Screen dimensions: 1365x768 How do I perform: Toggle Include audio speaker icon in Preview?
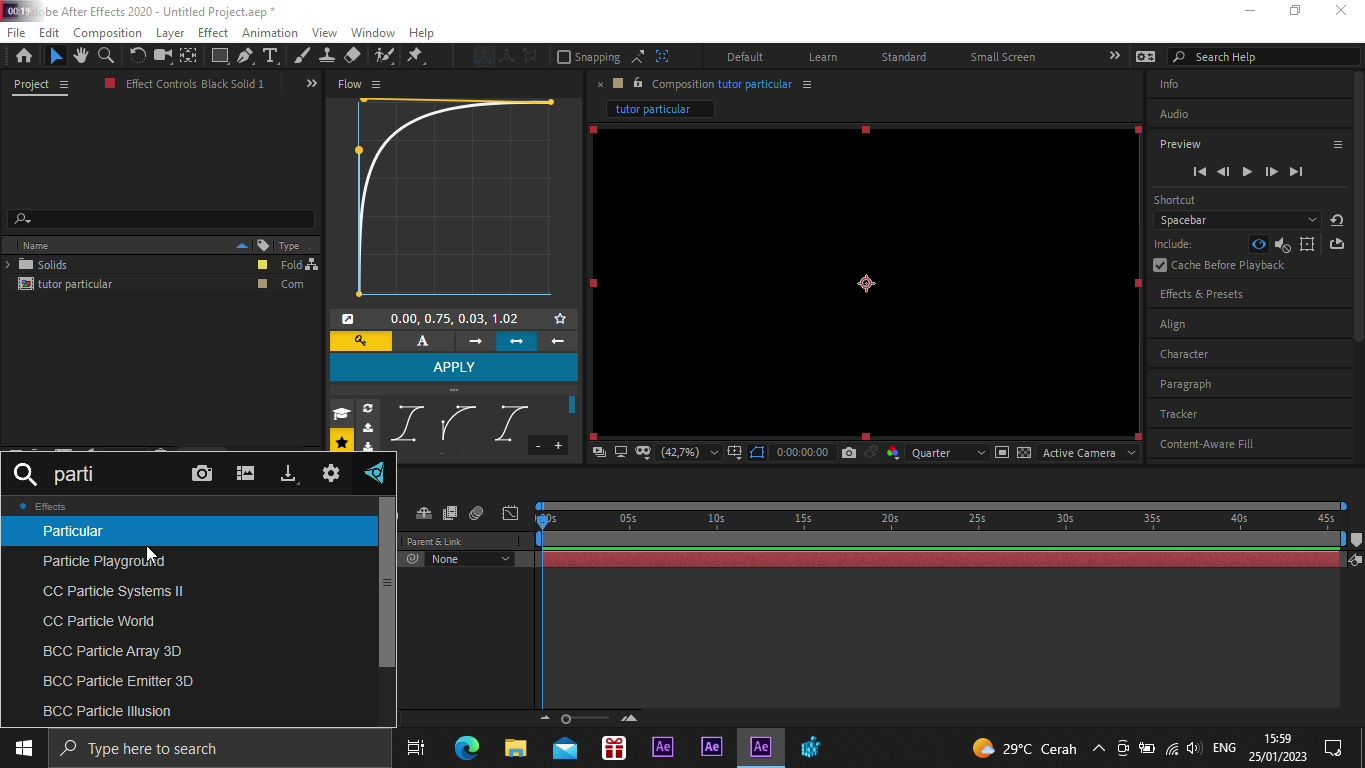point(1283,244)
